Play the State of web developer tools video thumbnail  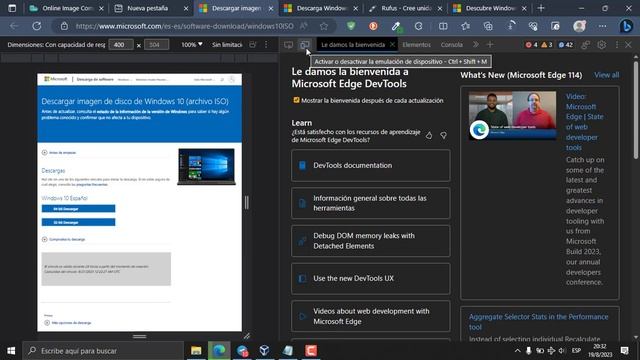[x=512, y=116]
